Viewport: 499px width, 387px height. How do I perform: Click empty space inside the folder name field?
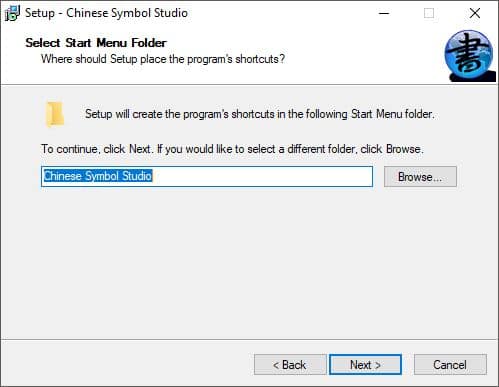point(262,176)
